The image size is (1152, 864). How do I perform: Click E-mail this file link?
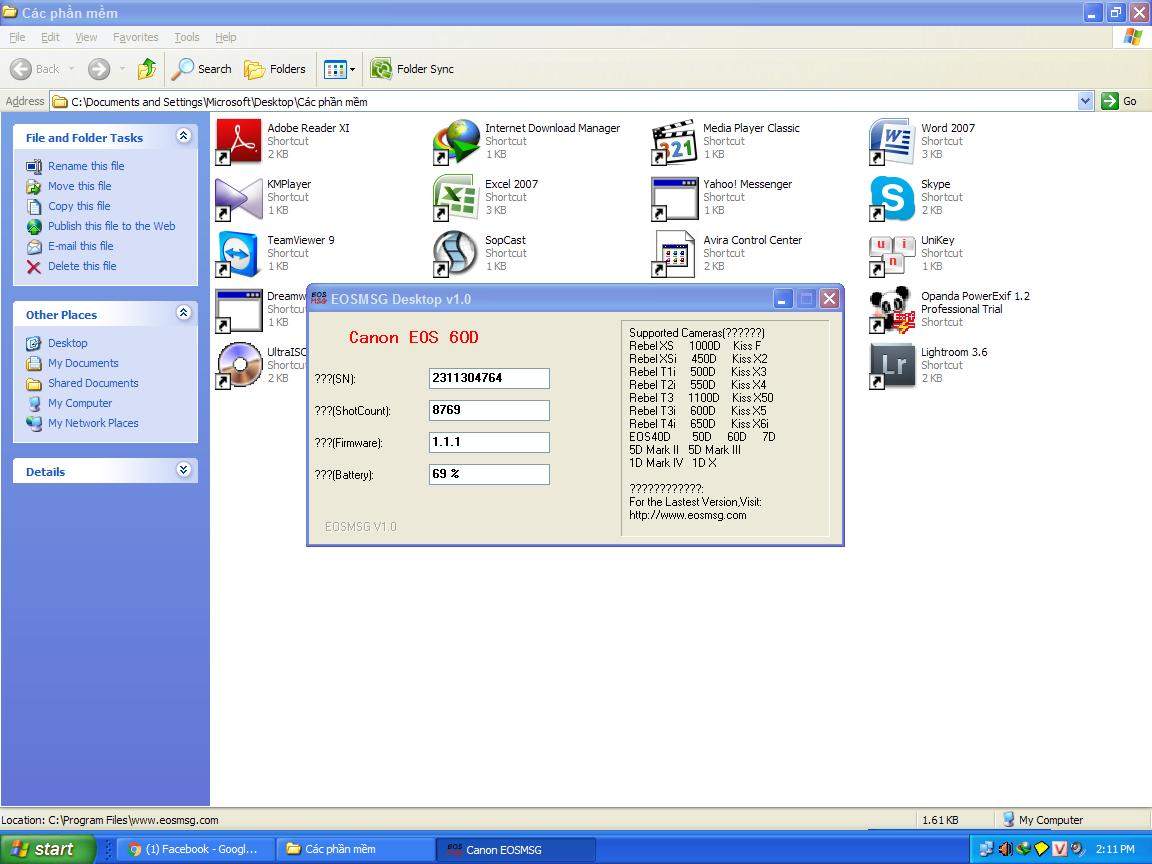(x=81, y=246)
